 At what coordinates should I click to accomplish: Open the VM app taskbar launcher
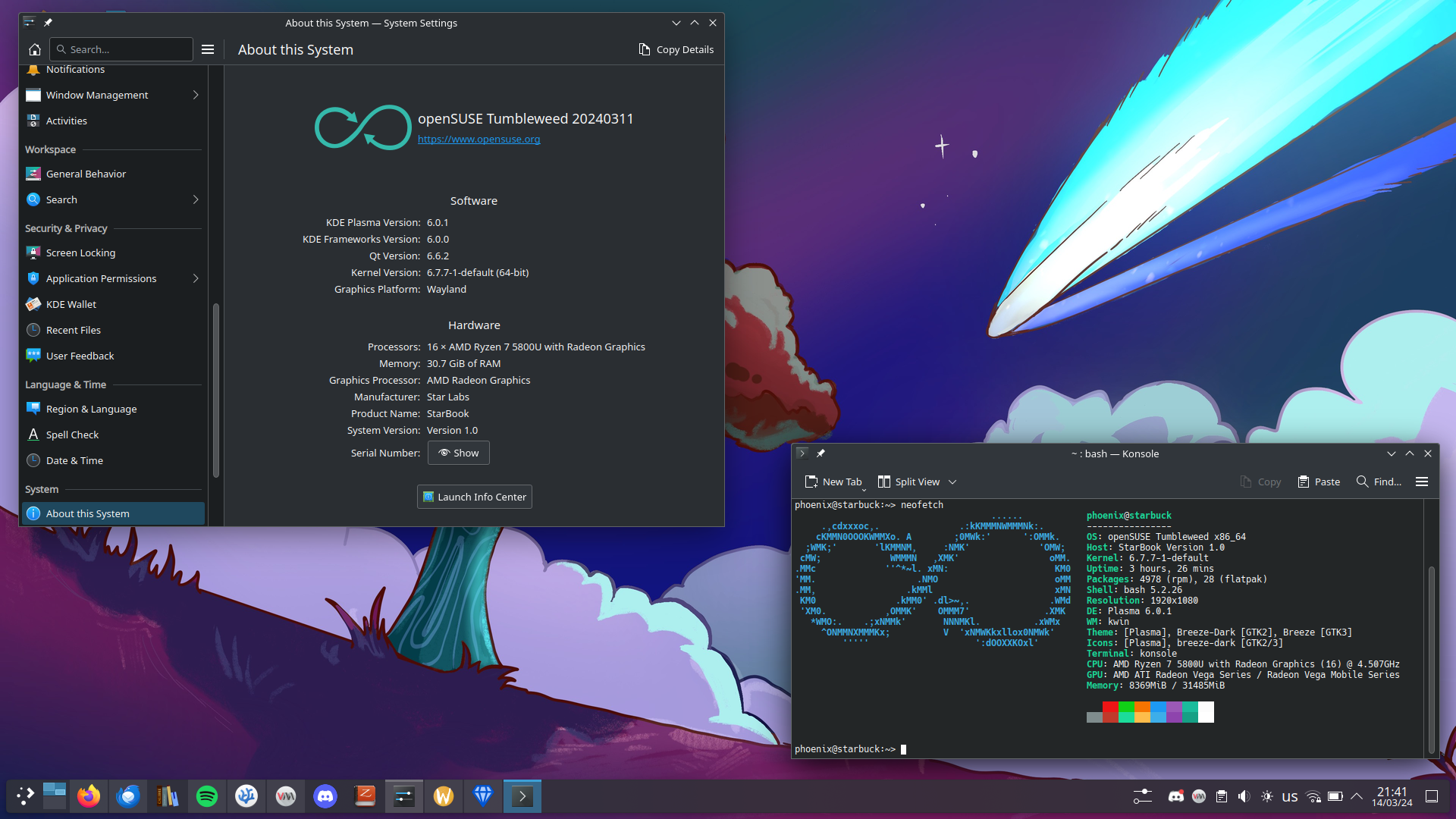[286, 795]
